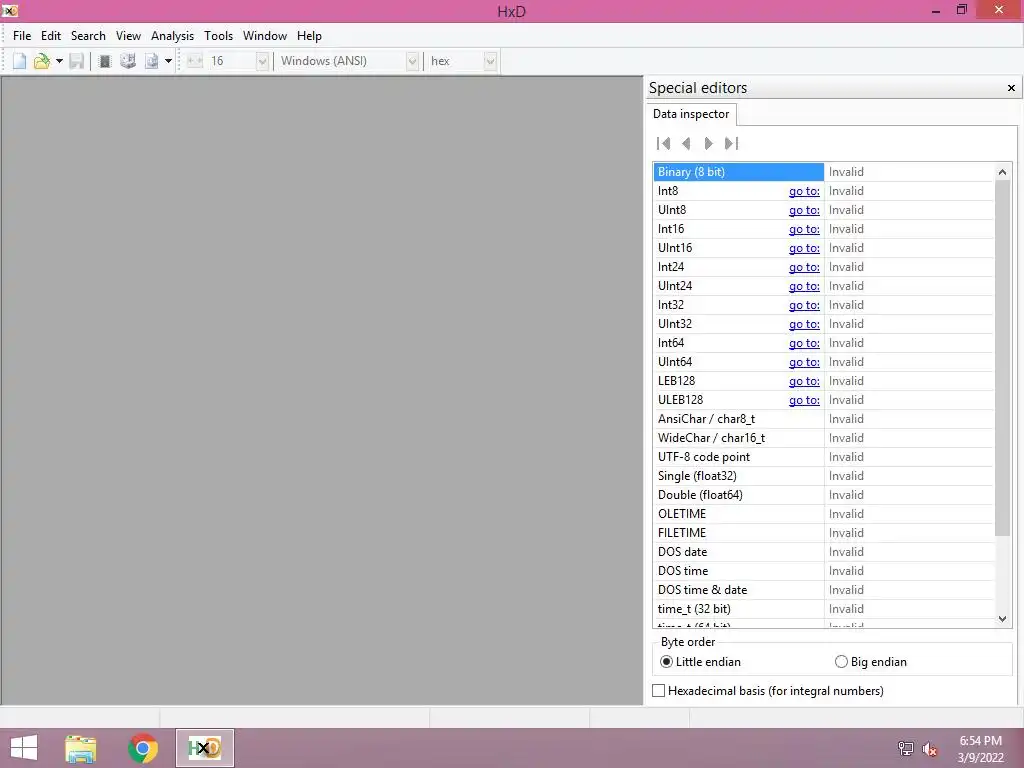Open the Search menu
The image size is (1024, 768).
click(88, 36)
